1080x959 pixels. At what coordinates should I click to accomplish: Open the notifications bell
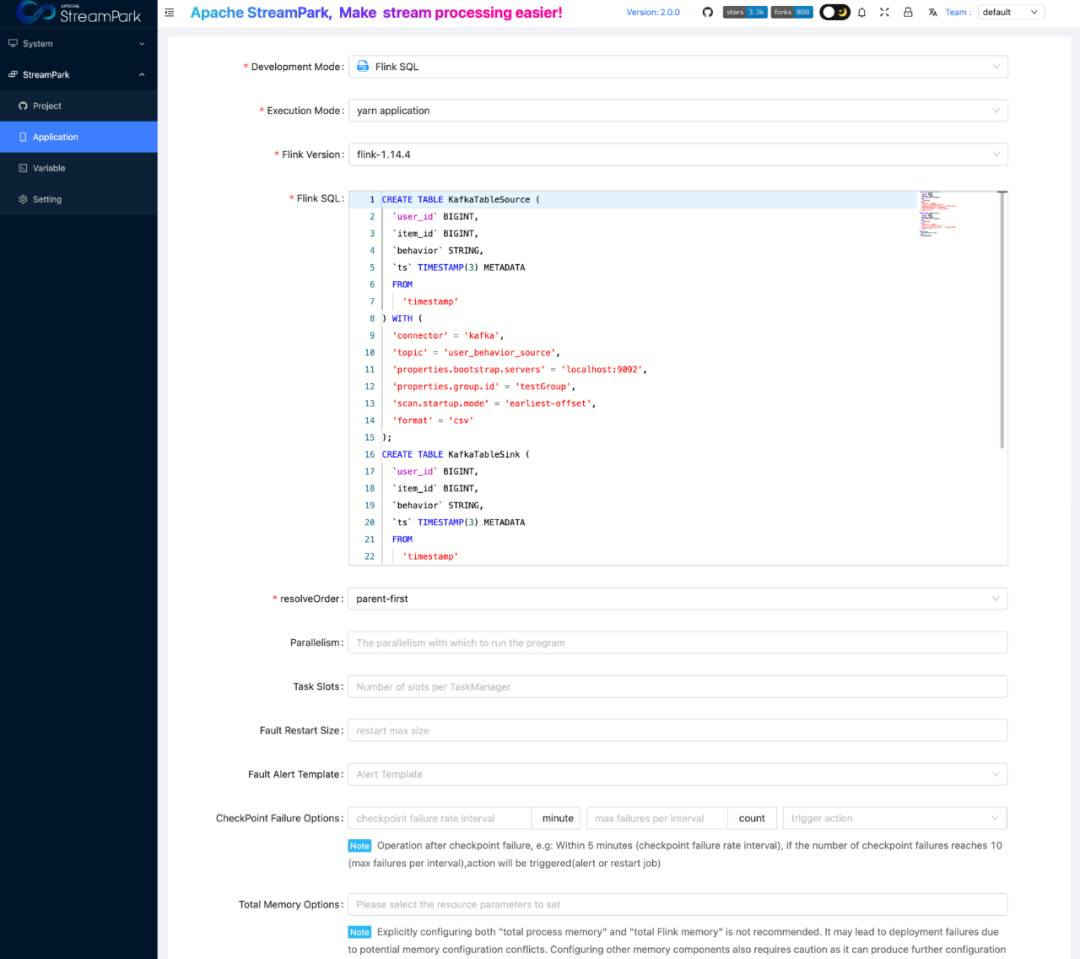pos(862,12)
